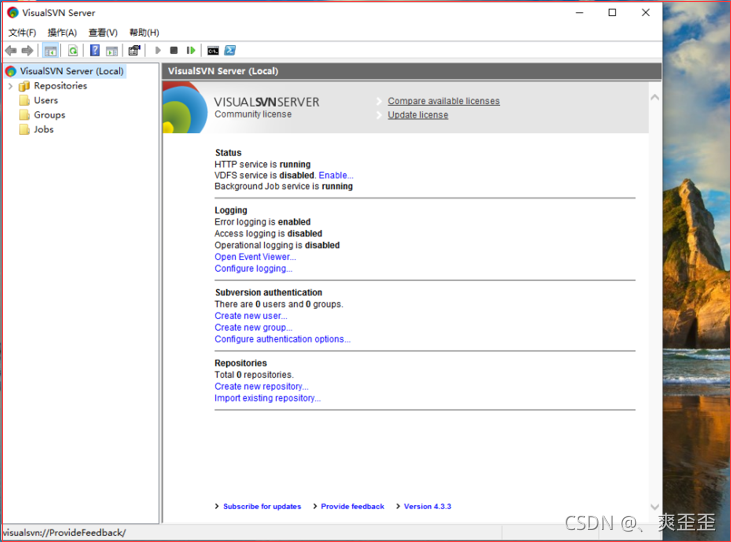Open the Command Prompt toolbar icon
This screenshot has height=542, width=731.
pyautogui.click(x=213, y=50)
